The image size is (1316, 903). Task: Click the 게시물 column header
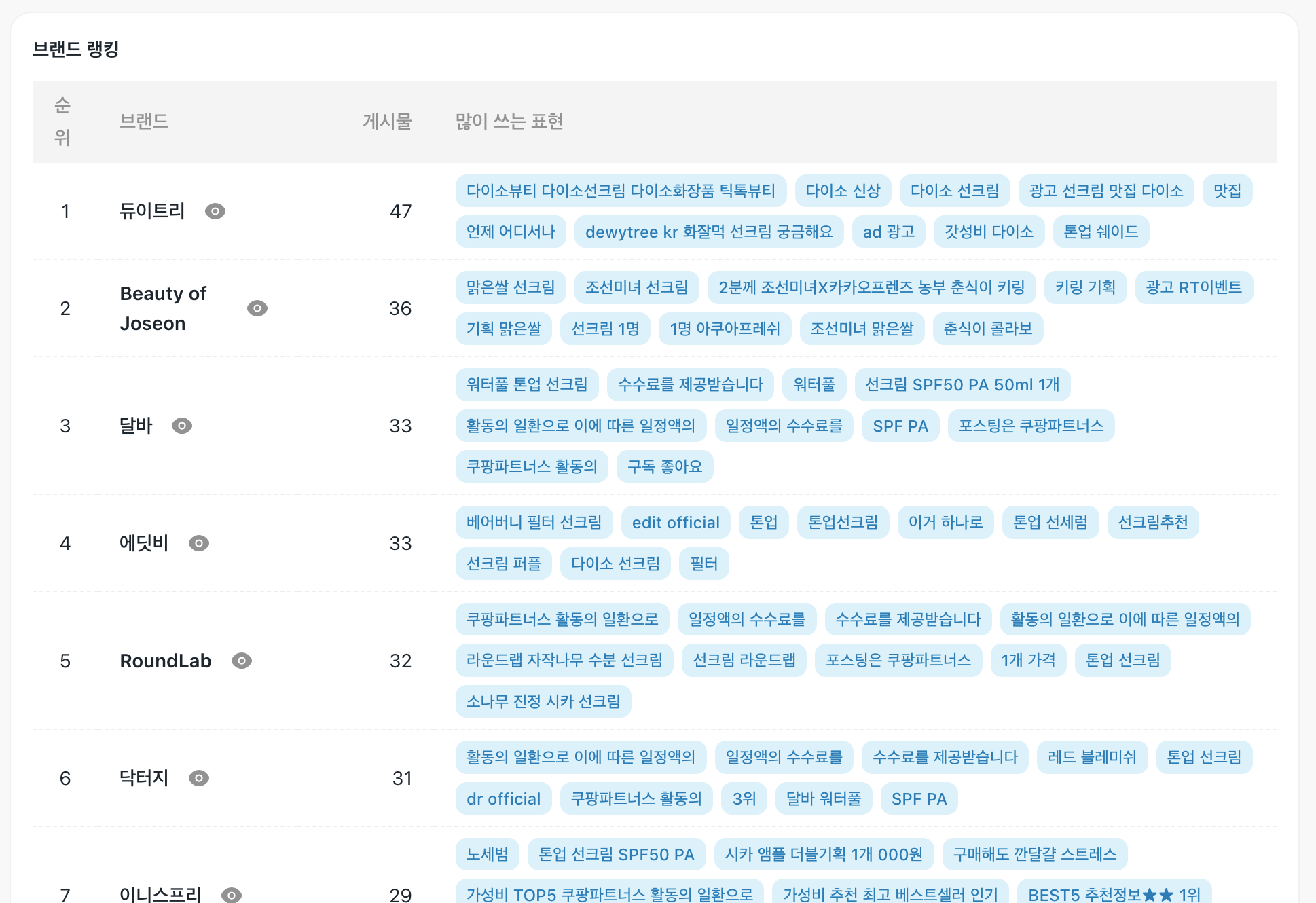click(x=387, y=122)
